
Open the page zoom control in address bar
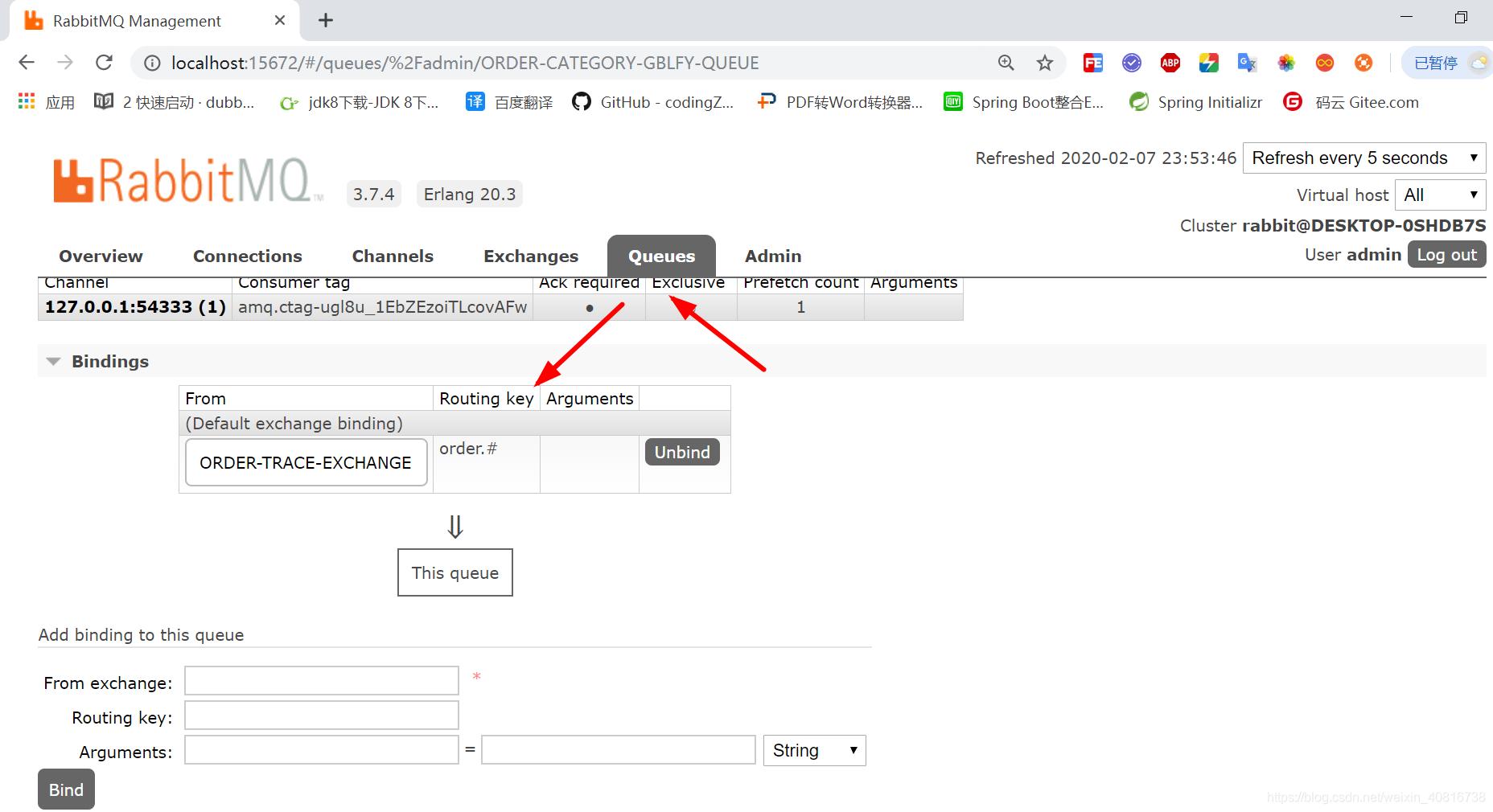coord(1006,63)
